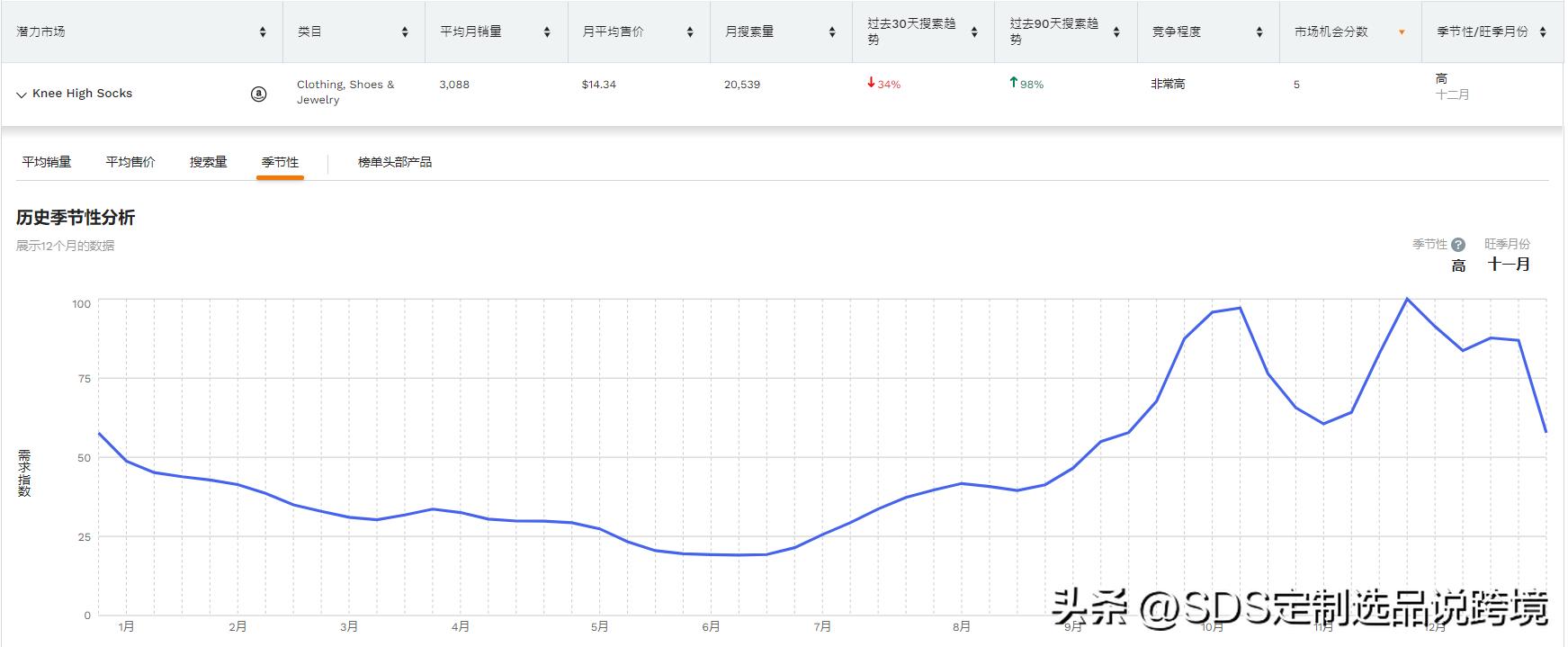1568x647 pixels.
Task: Sort by 月搜索量 column arrows
Action: 832,31
